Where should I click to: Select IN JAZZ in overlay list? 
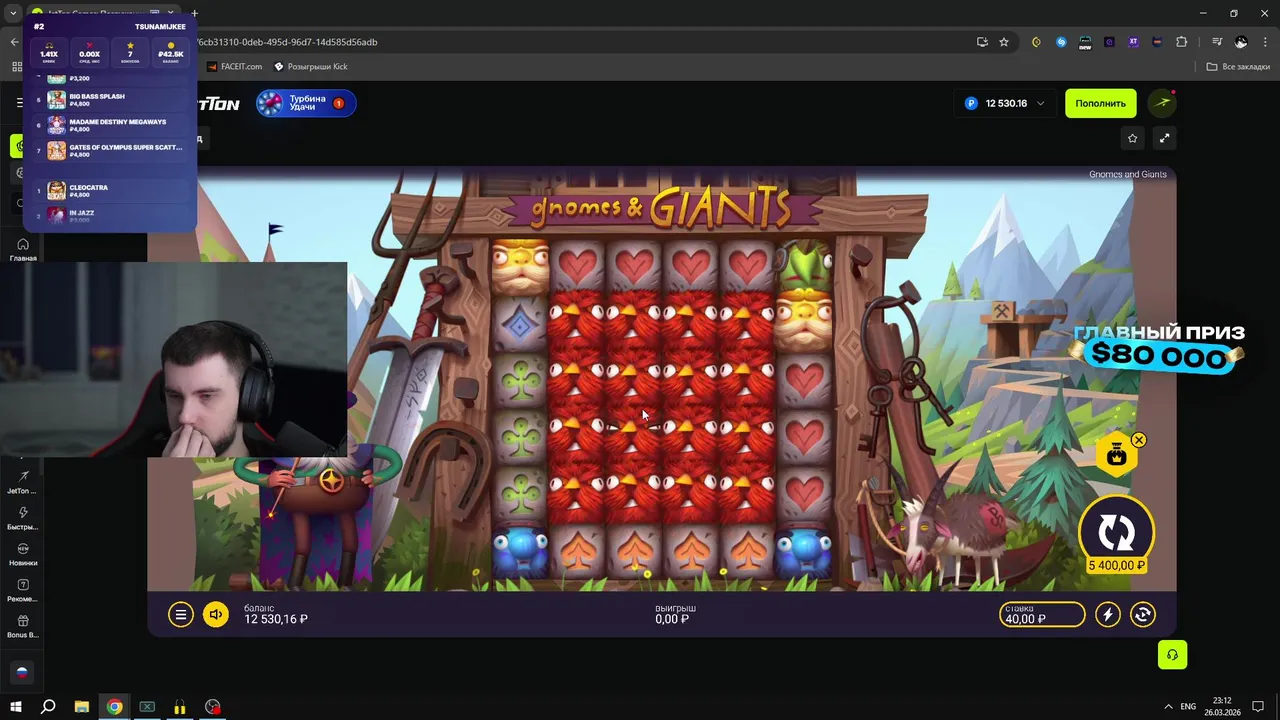click(x=110, y=214)
